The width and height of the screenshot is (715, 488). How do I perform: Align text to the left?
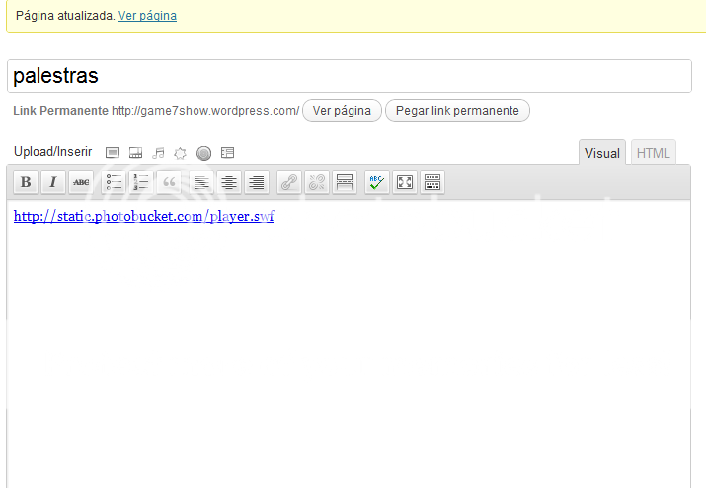coord(201,182)
